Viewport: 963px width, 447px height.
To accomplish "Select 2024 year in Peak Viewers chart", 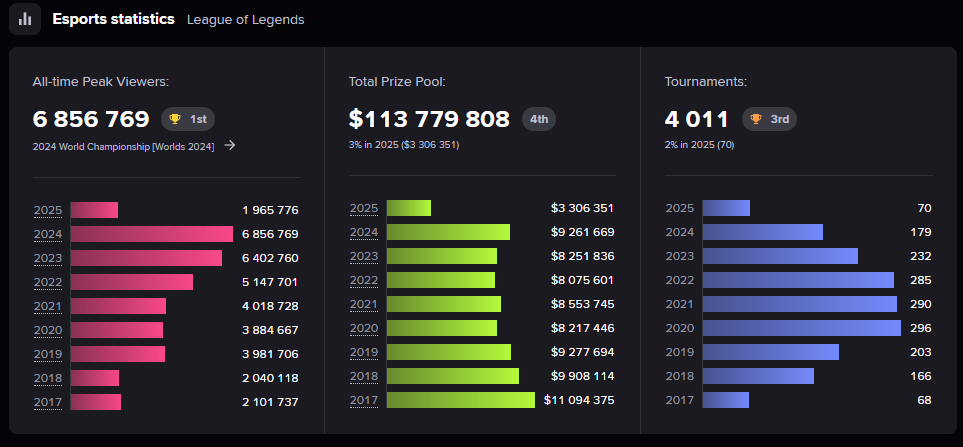I will click(x=48, y=234).
